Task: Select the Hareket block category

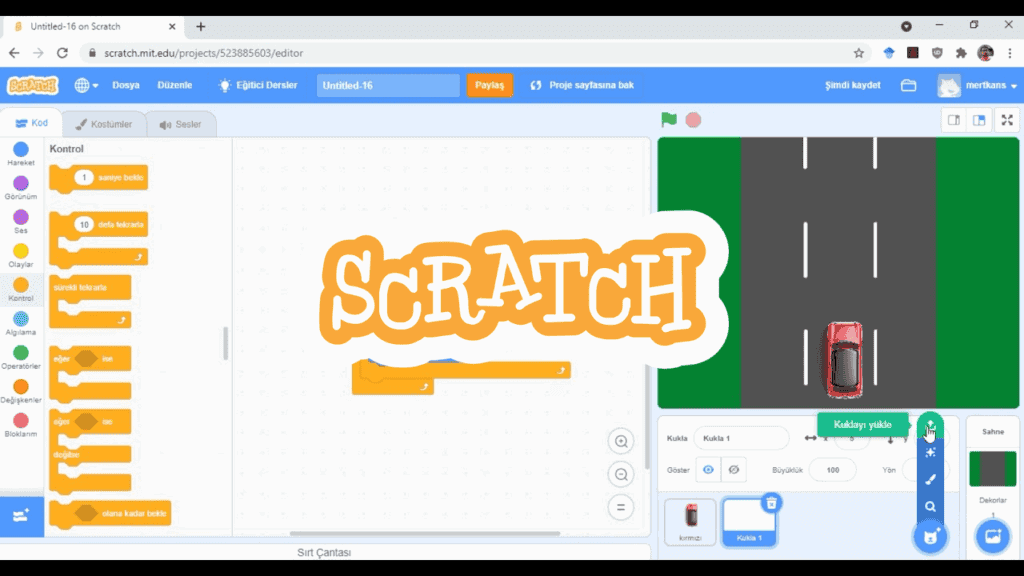Action: 21,154
